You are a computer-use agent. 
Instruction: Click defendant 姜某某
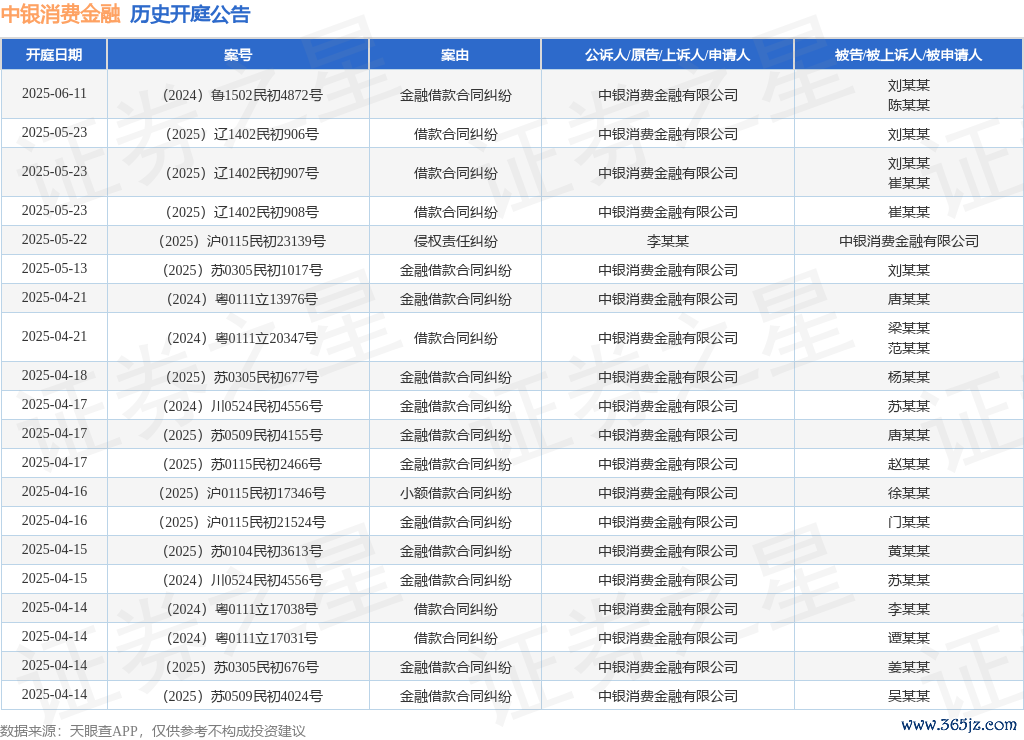pyautogui.click(x=908, y=668)
